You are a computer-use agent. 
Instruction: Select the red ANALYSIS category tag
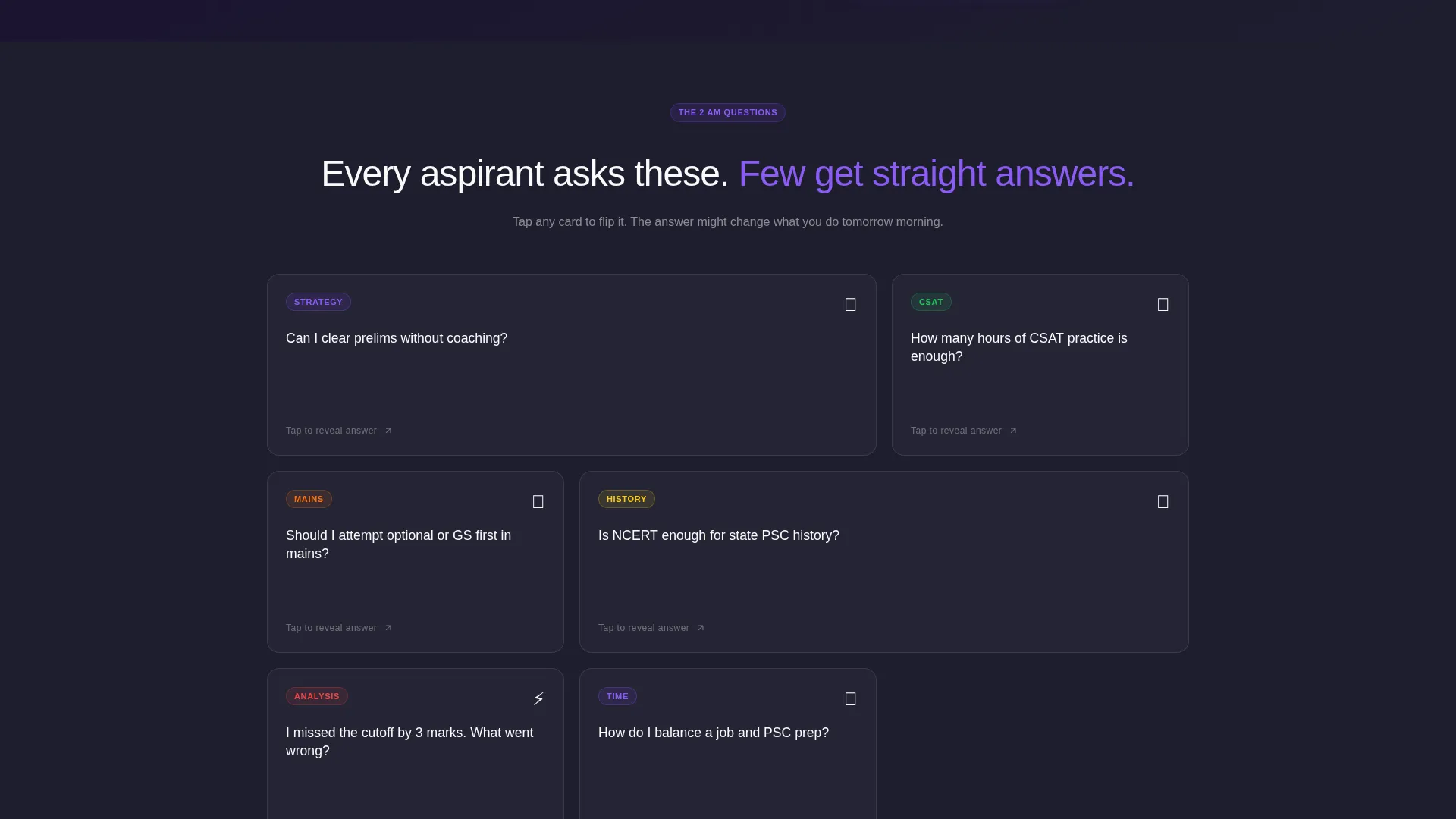coord(317,696)
